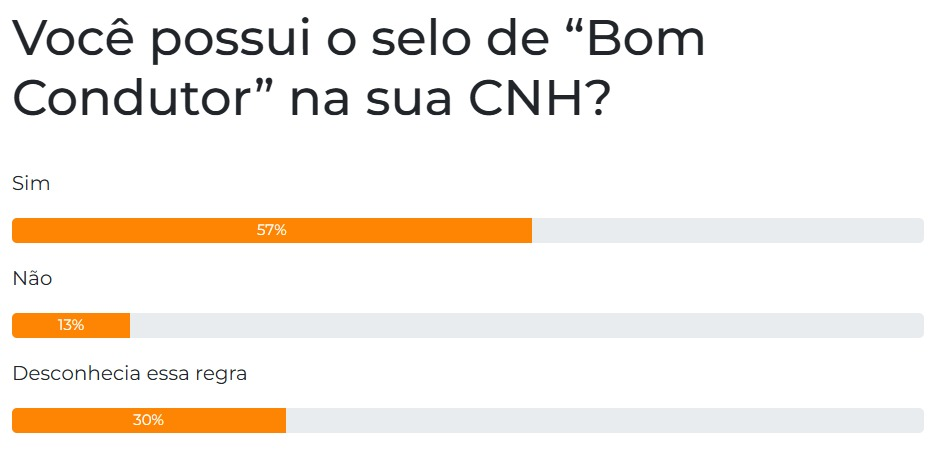Select the "Não" answer label

pyautogui.click(x=32, y=279)
